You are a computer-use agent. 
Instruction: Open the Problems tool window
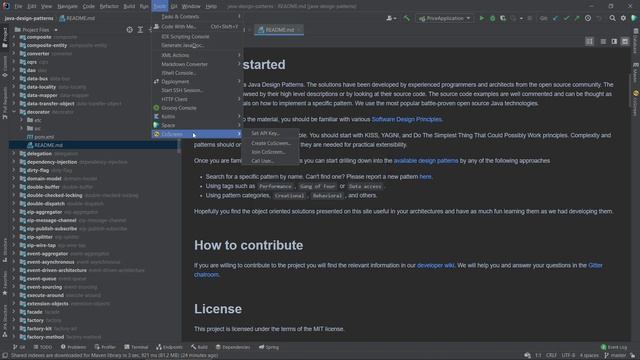click(73, 347)
